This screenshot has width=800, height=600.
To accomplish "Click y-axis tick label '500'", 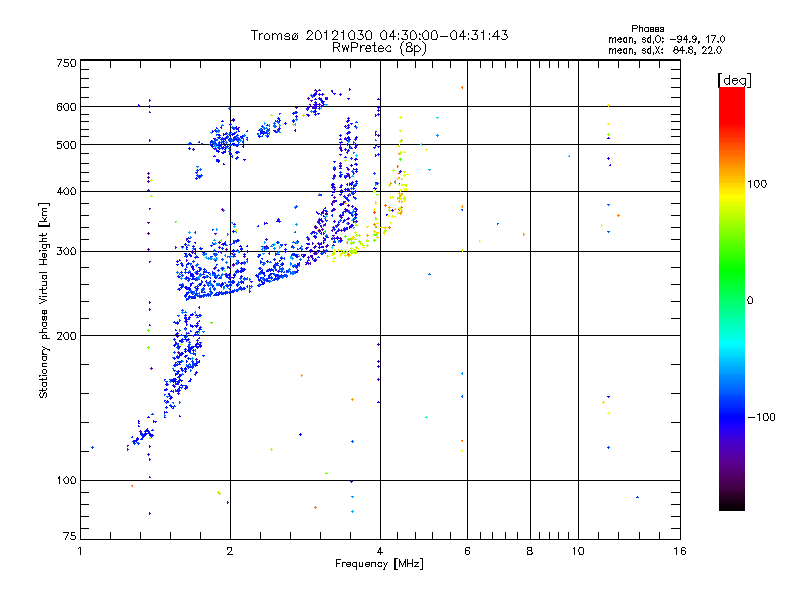I will pos(66,145).
